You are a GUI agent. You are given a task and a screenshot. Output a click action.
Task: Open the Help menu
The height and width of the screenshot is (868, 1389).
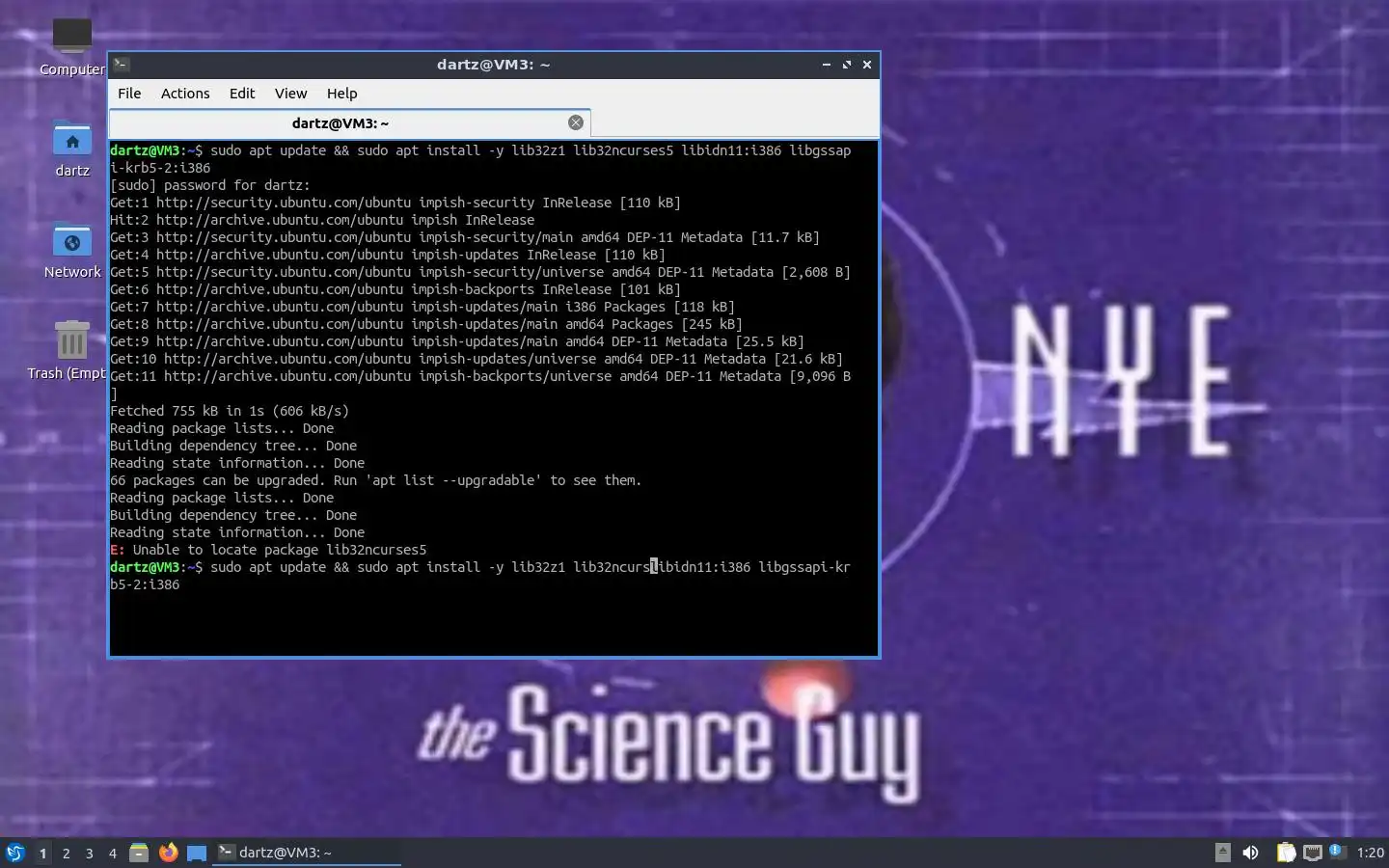click(341, 94)
